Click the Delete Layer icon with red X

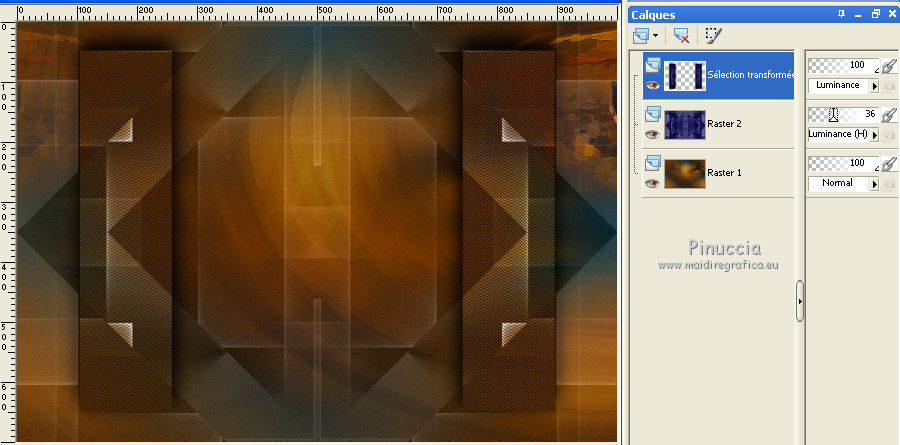681,37
